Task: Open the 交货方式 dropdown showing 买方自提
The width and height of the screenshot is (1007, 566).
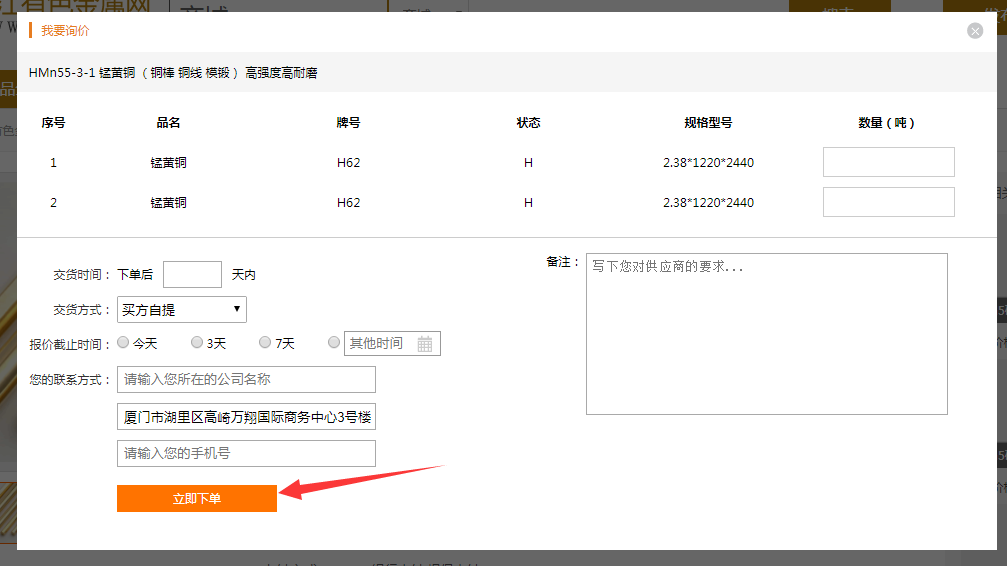Action: (x=182, y=310)
